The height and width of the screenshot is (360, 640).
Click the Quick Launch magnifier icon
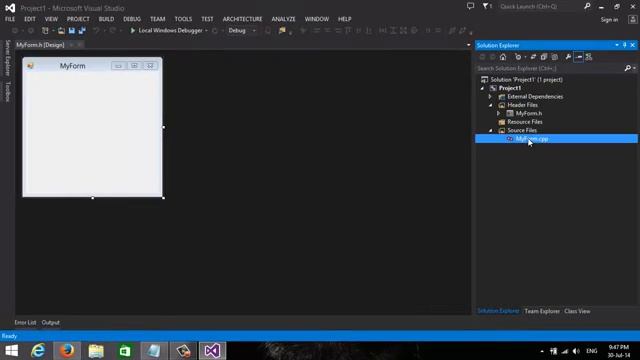tap(587, 6)
